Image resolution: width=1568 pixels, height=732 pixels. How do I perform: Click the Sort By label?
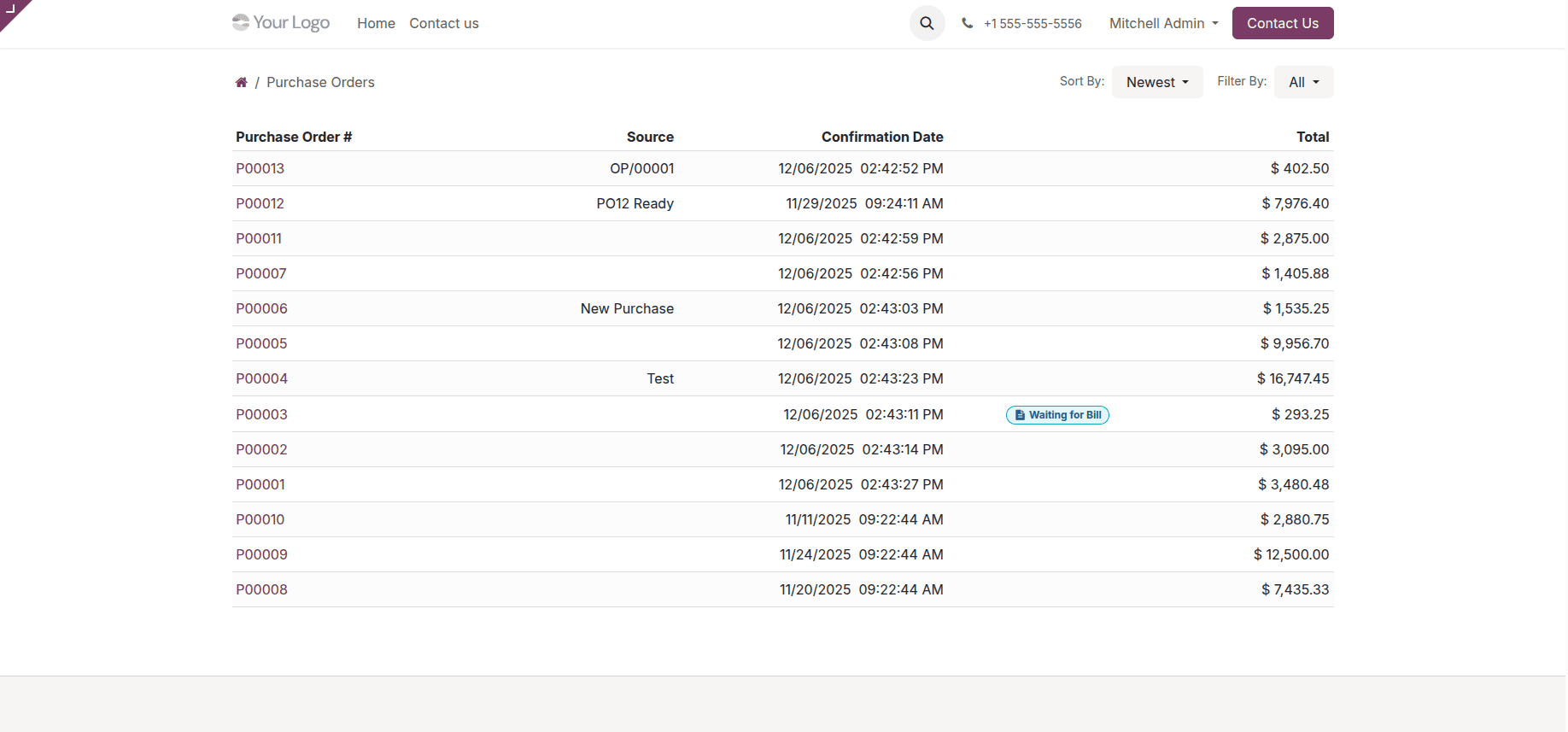click(x=1082, y=81)
